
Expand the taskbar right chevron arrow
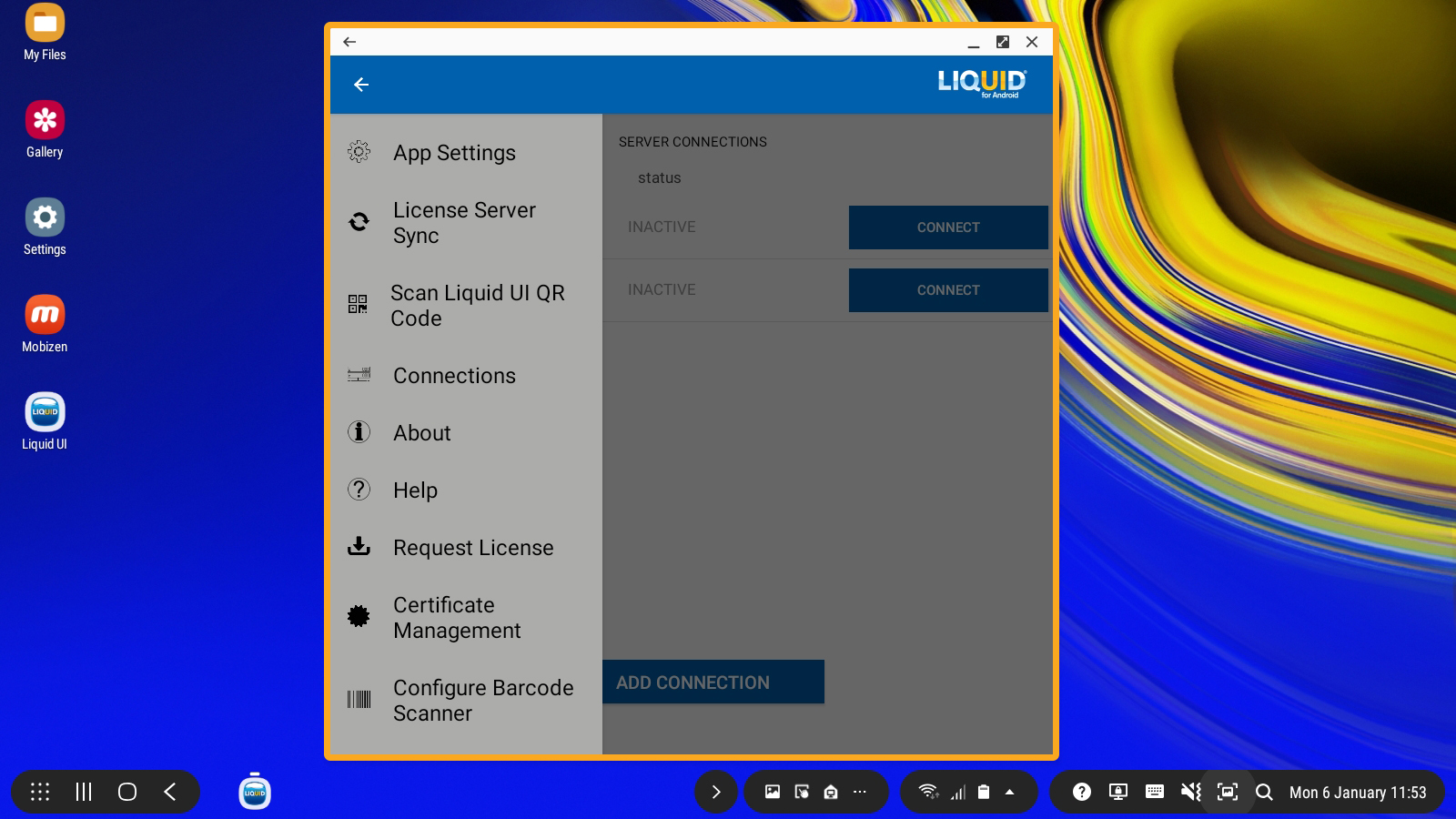[x=716, y=792]
